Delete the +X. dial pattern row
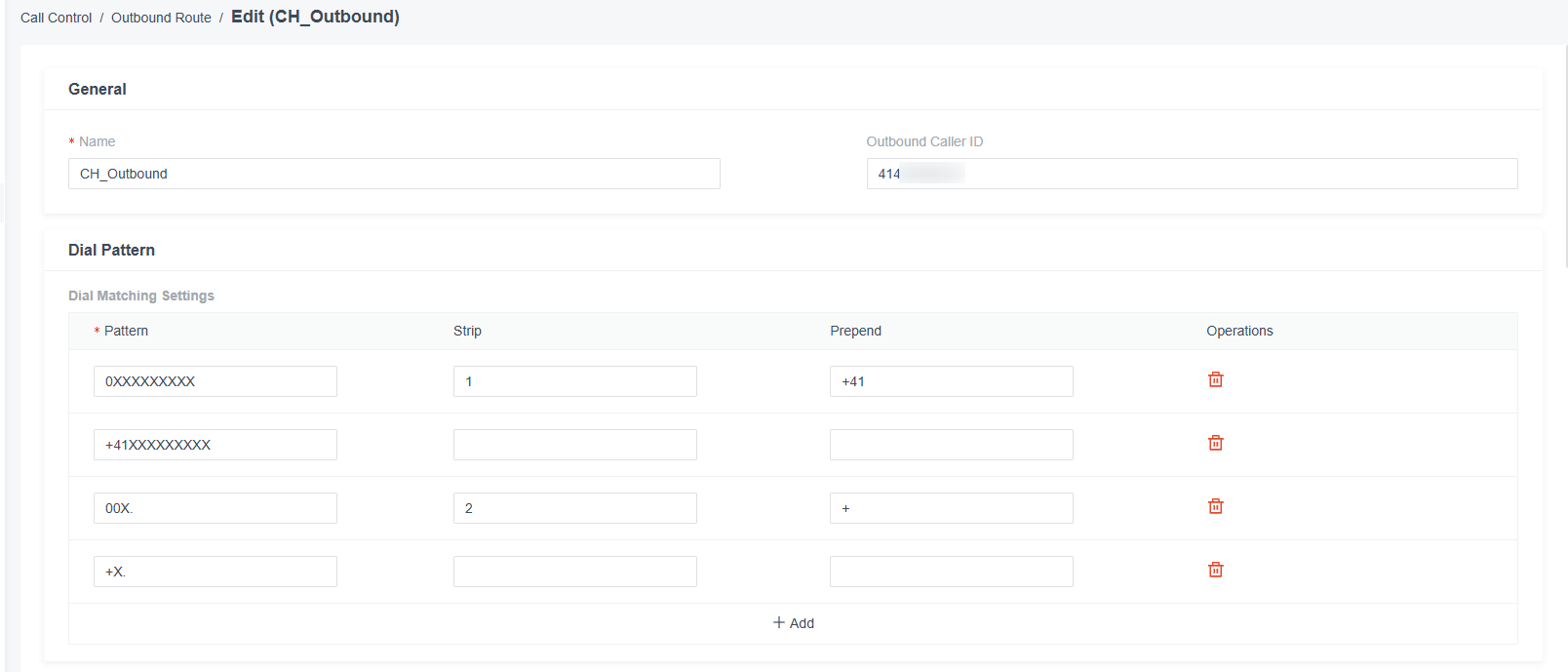Image resolution: width=1568 pixels, height=672 pixels. [1215, 570]
